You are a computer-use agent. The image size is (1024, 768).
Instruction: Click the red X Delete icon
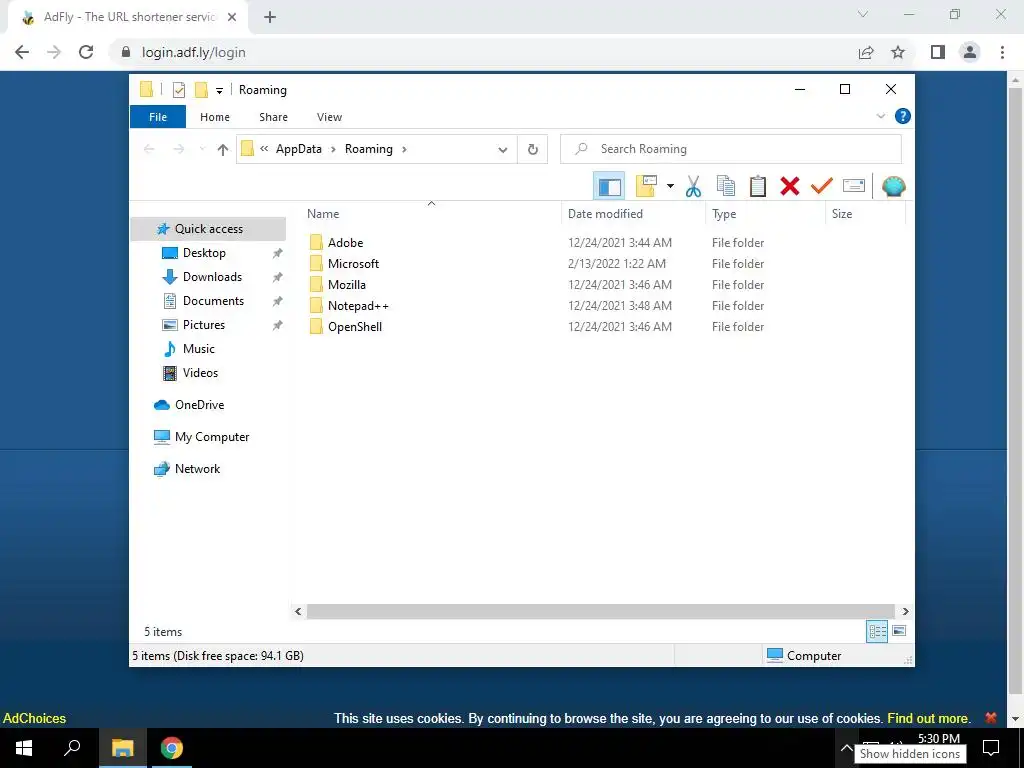tap(790, 187)
